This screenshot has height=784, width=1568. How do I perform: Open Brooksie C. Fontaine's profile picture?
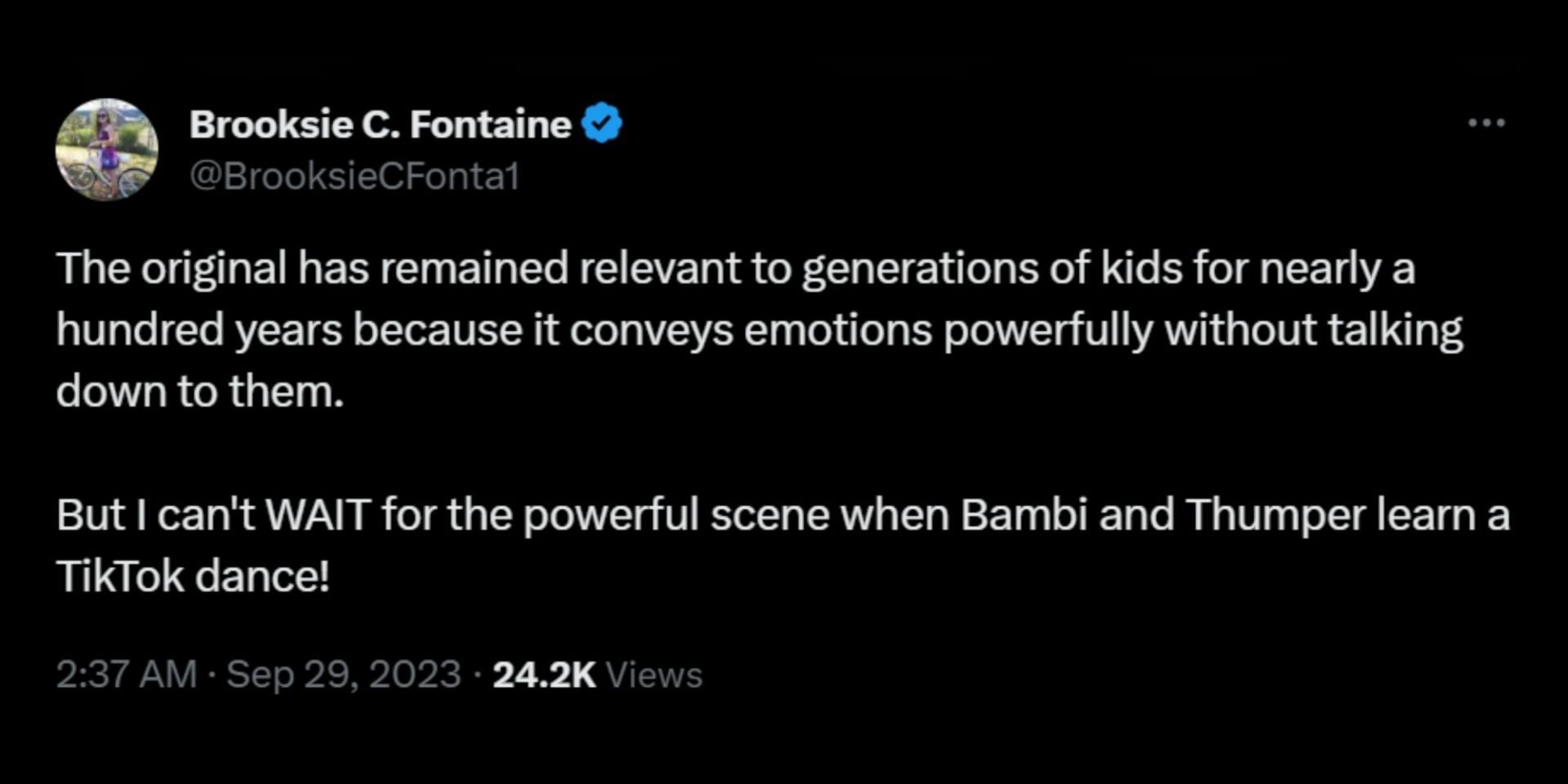(106, 149)
